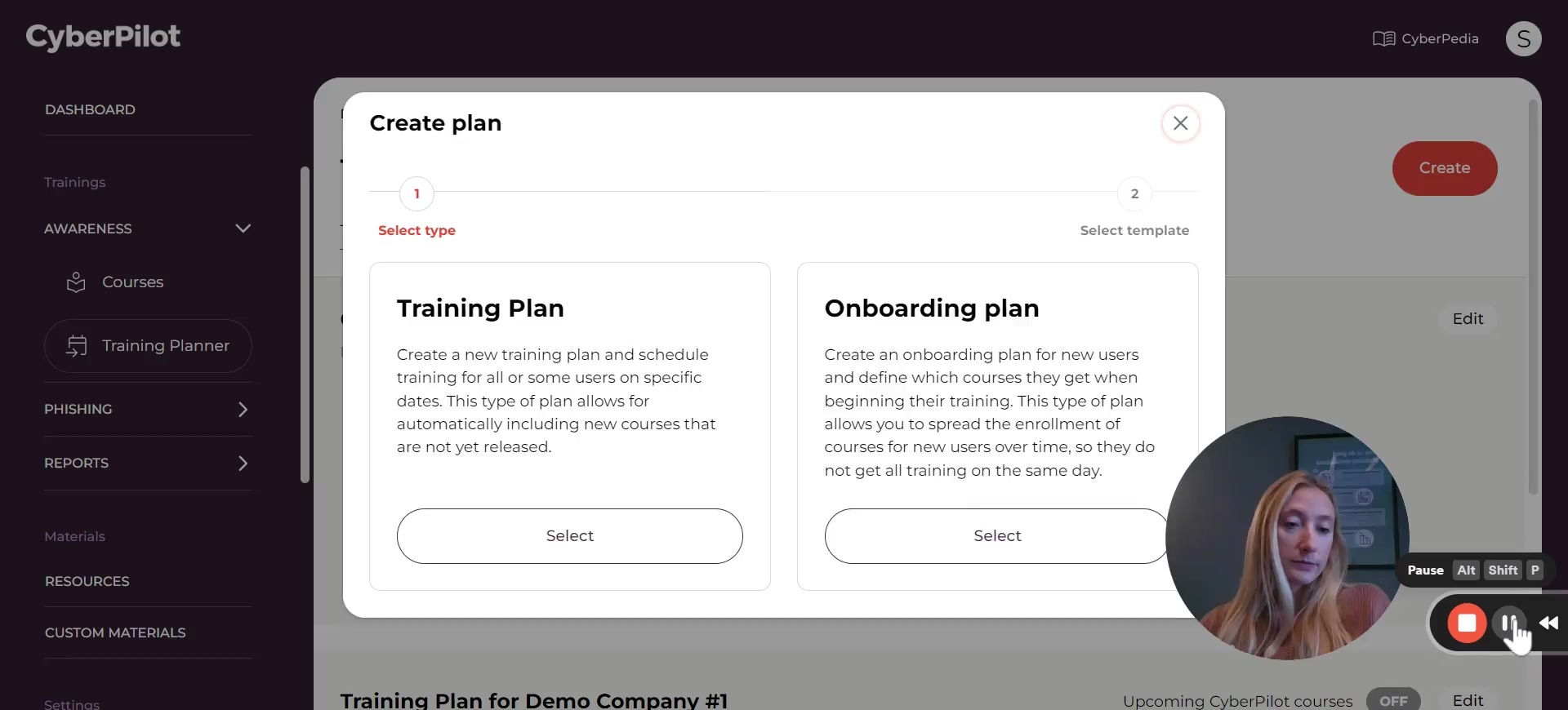Click the Training Planner calendar icon
1568x710 pixels.
pos(76,346)
